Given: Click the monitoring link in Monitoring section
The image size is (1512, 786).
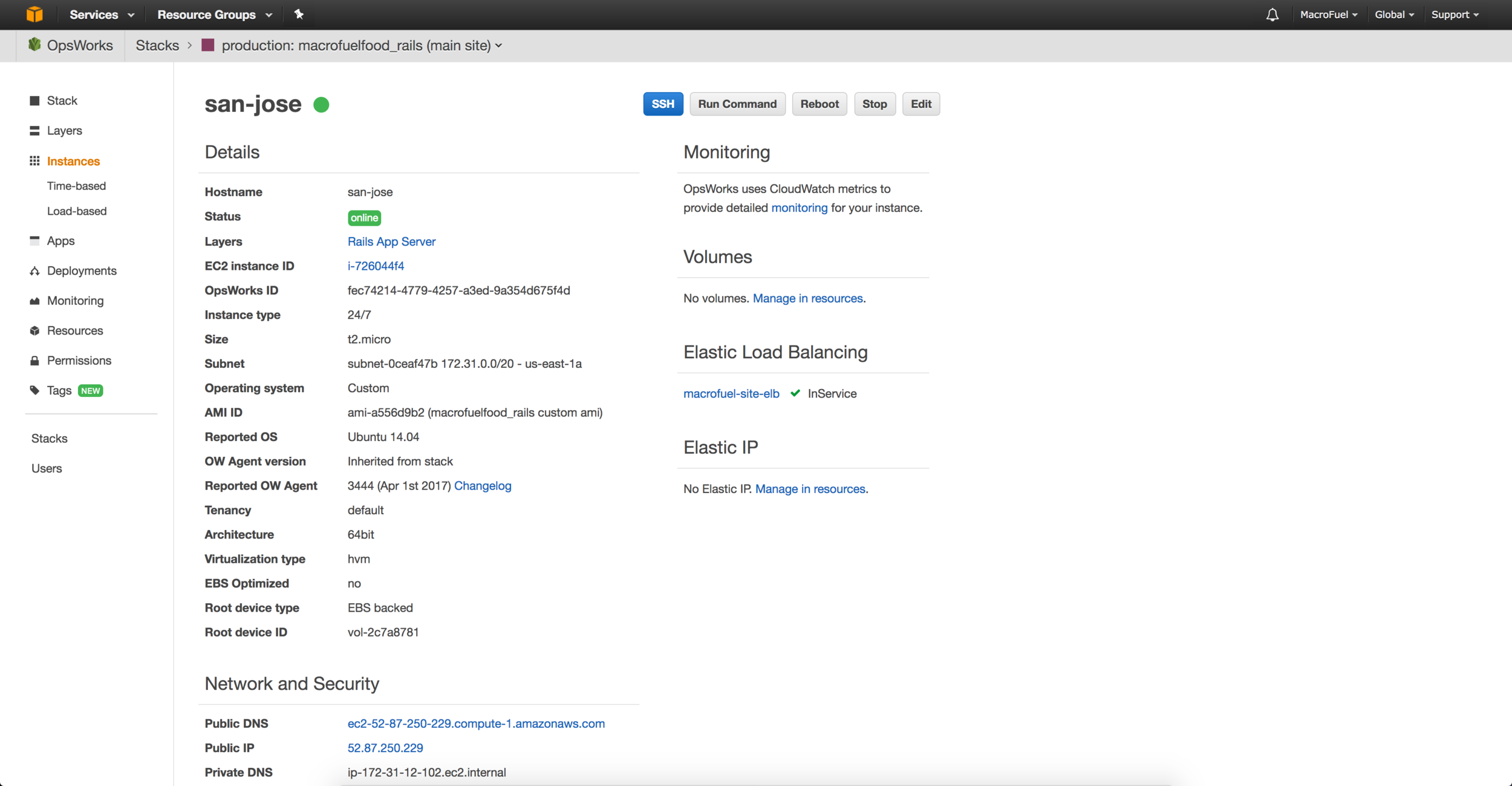Looking at the screenshot, I should 800,208.
